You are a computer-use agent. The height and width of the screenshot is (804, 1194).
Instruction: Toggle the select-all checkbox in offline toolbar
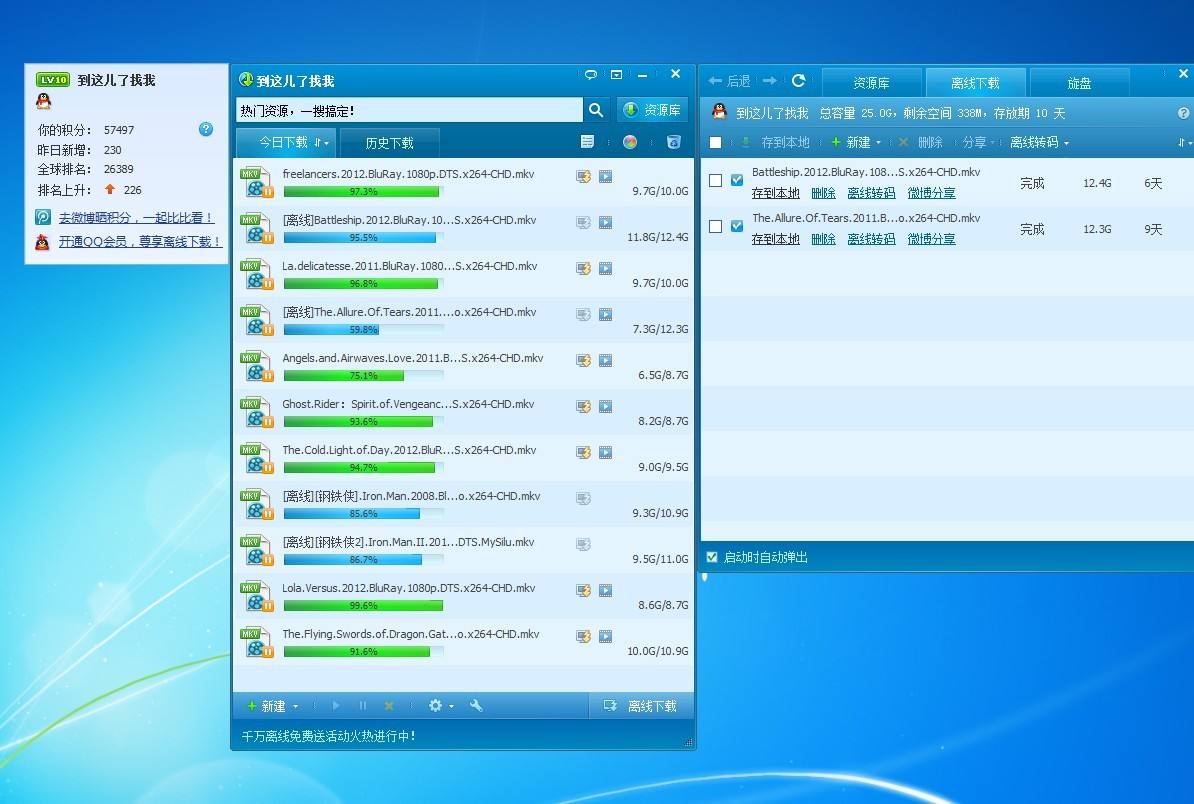(715, 142)
